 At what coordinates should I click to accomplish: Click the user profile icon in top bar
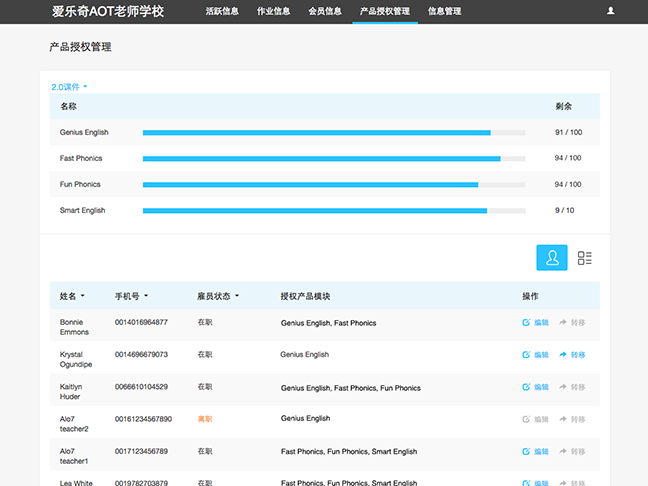coord(611,11)
